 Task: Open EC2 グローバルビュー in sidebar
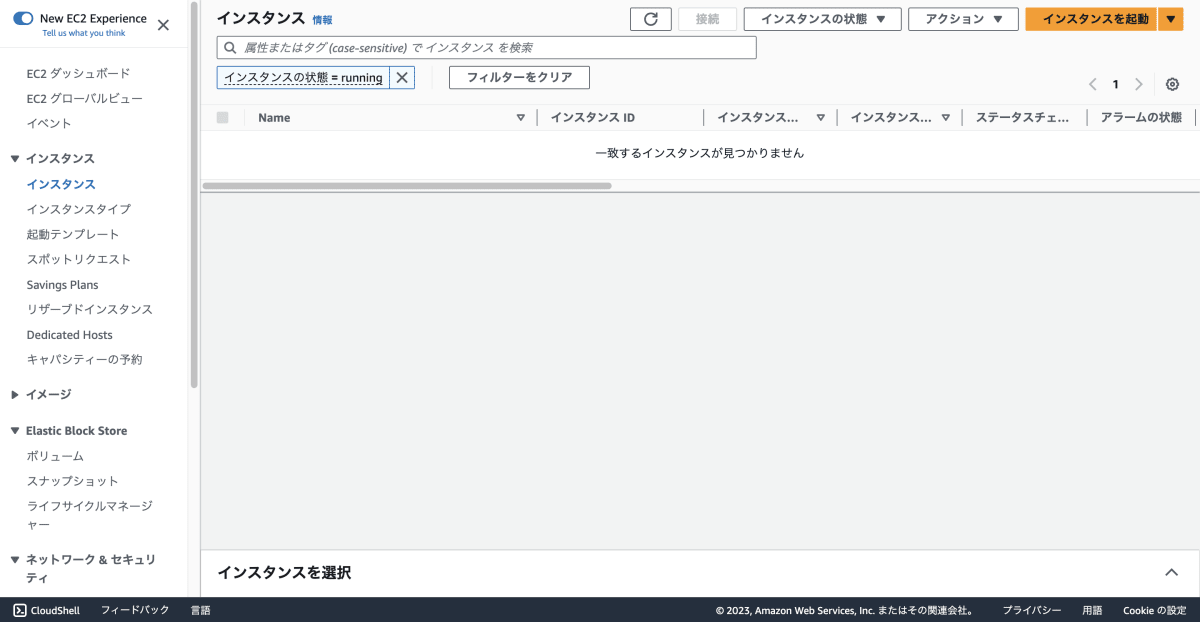tap(84, 98)
